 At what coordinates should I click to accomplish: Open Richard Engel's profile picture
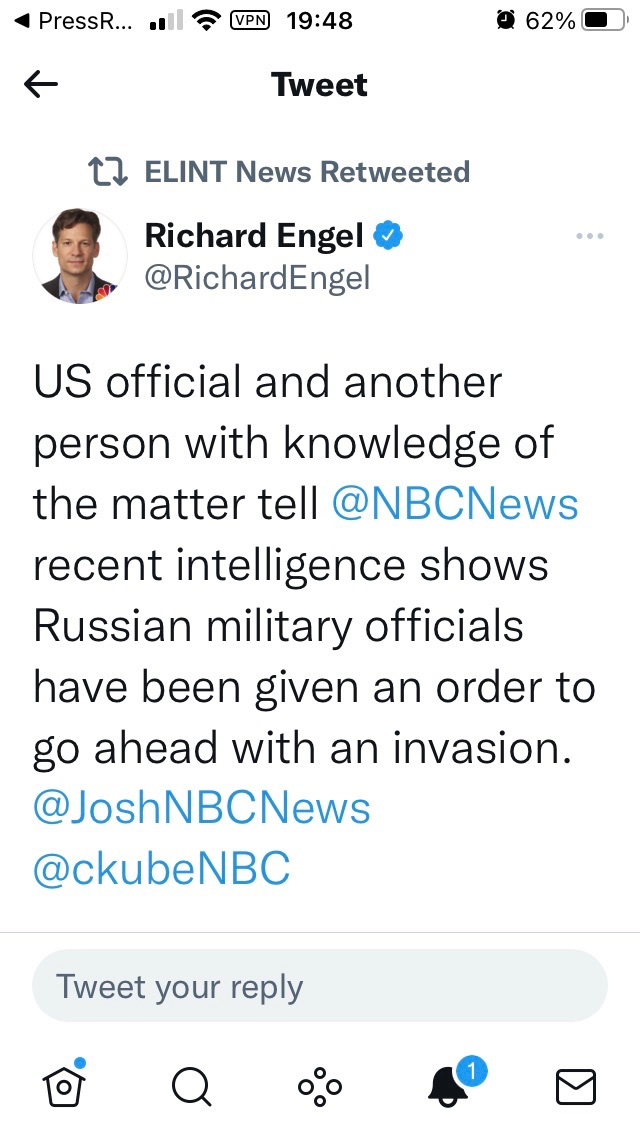[80, 257]
